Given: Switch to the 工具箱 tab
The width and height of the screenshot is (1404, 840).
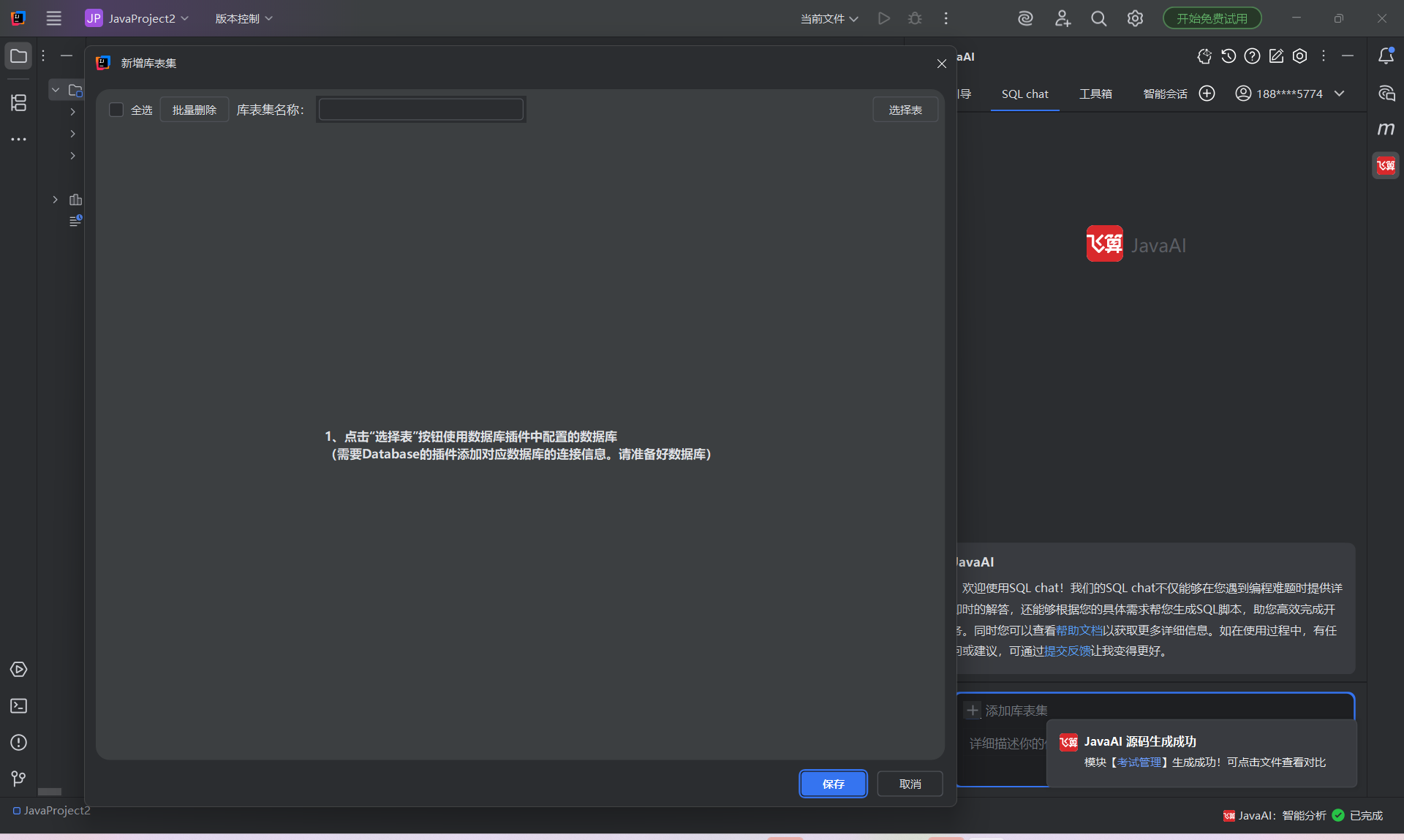Looking at the screenshot, I should pos(1095,94).
